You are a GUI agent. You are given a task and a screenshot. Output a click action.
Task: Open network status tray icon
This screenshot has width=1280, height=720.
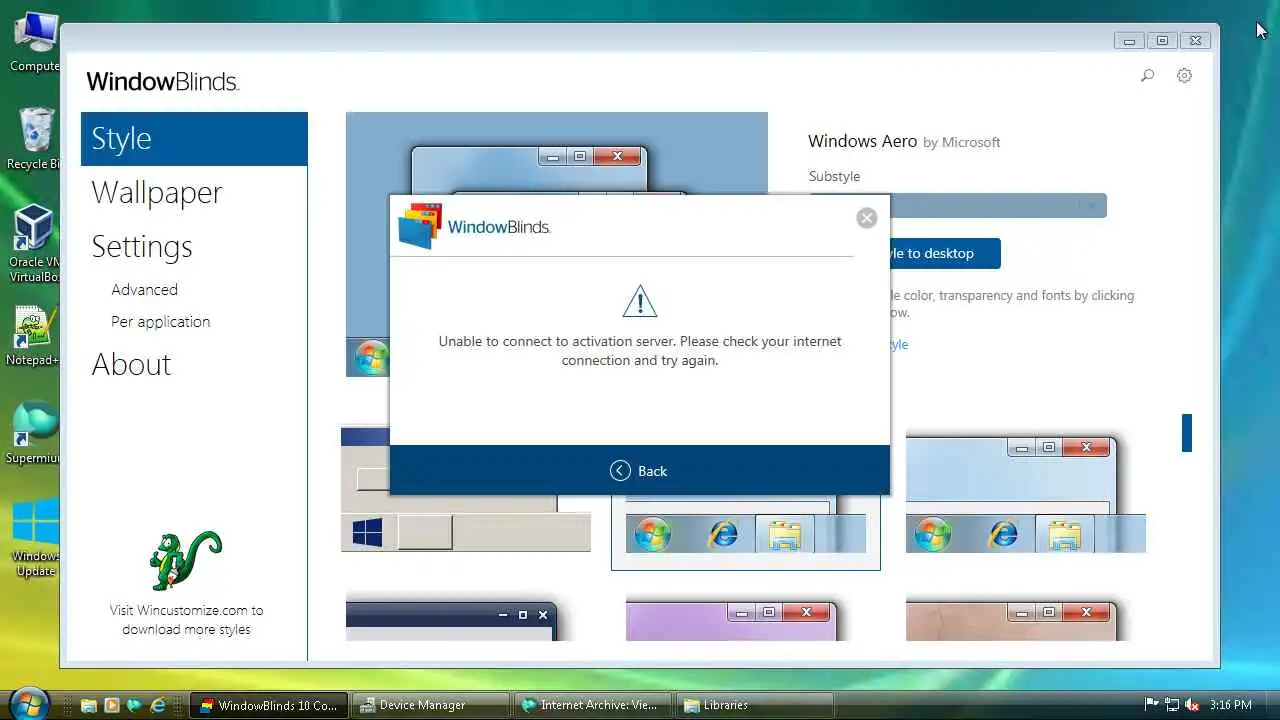(x=1172, y=705)
